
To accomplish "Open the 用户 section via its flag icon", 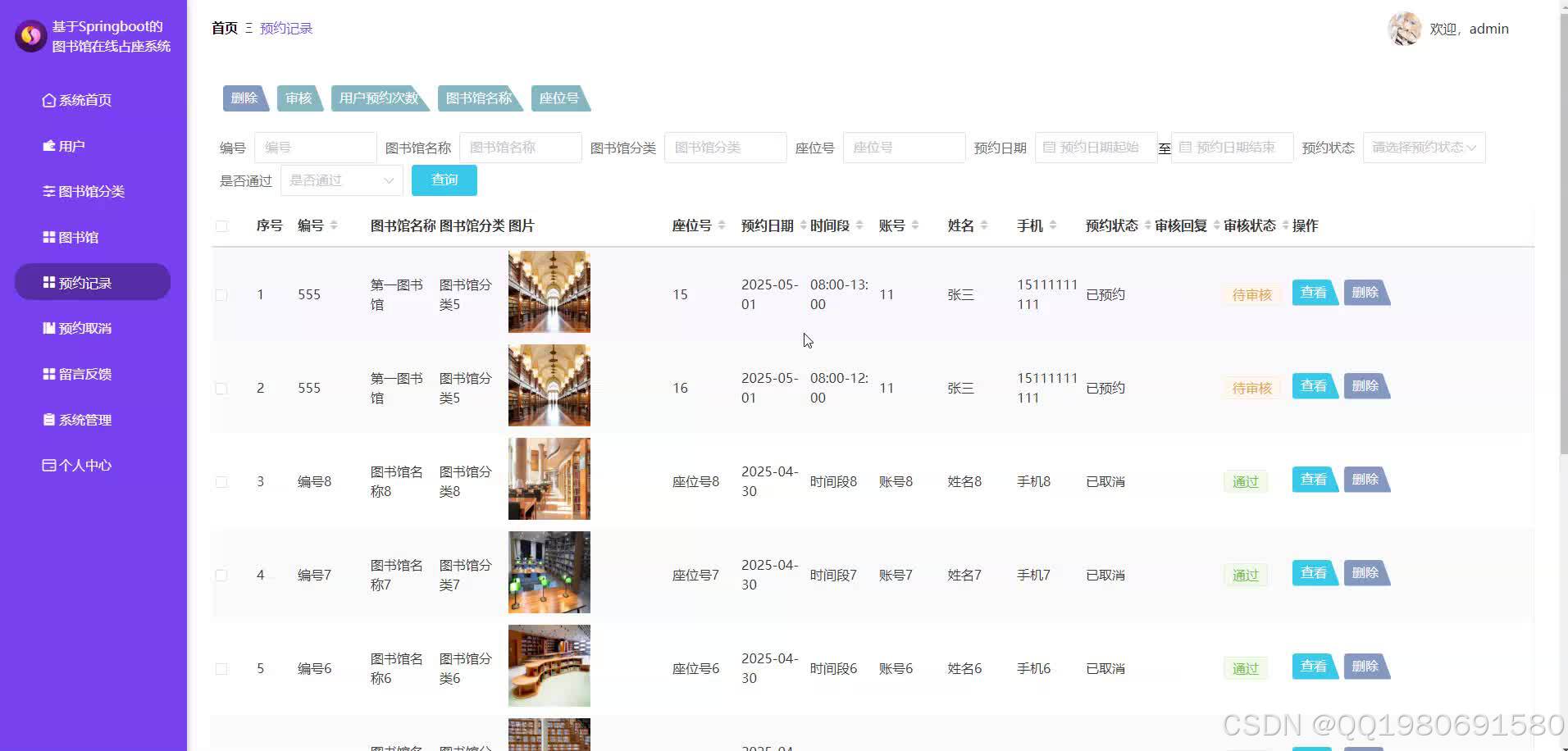I will [x=48, y=145].
